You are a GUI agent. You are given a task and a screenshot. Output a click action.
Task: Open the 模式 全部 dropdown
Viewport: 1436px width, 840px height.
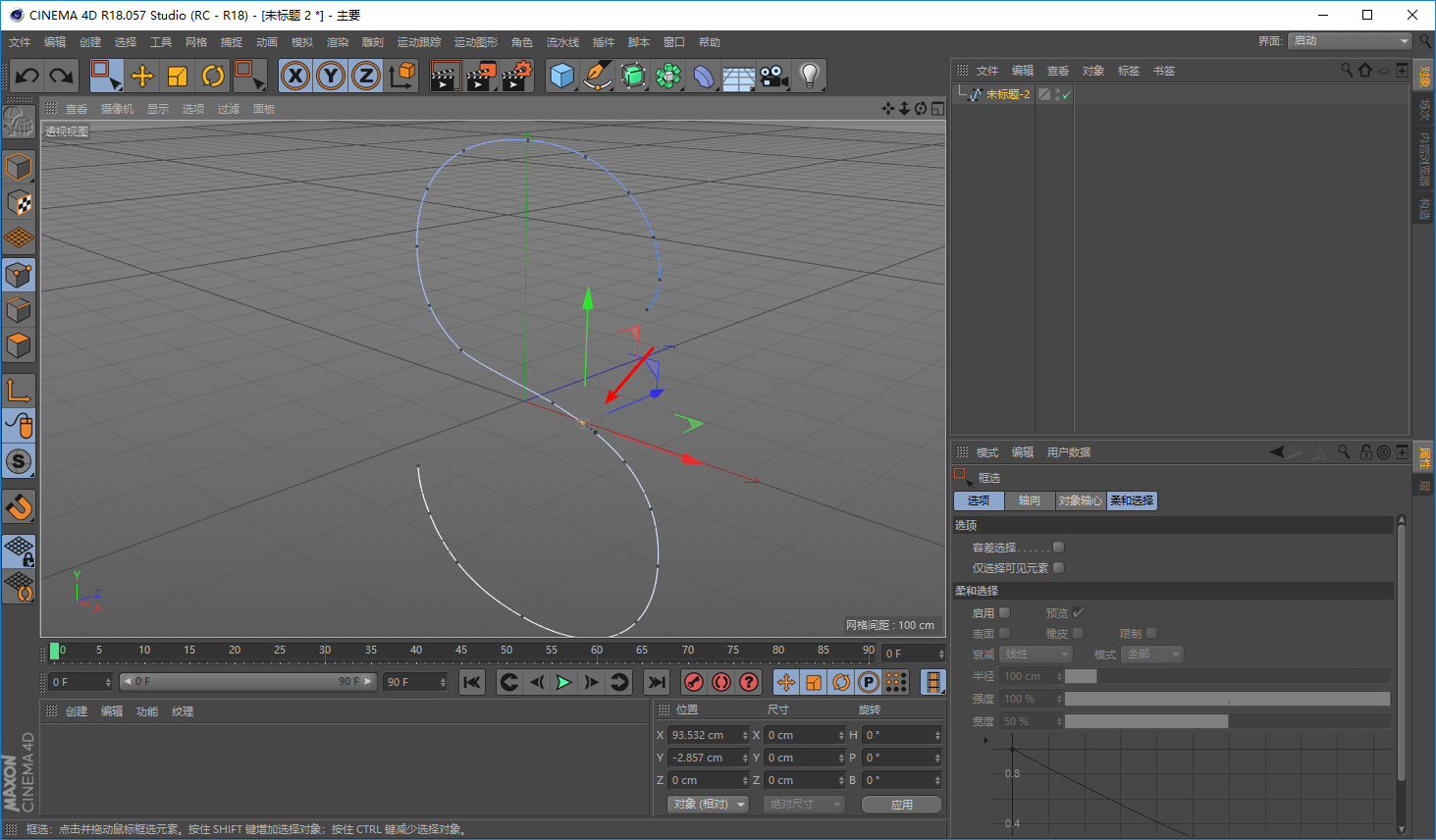(x=1152, y=654)
